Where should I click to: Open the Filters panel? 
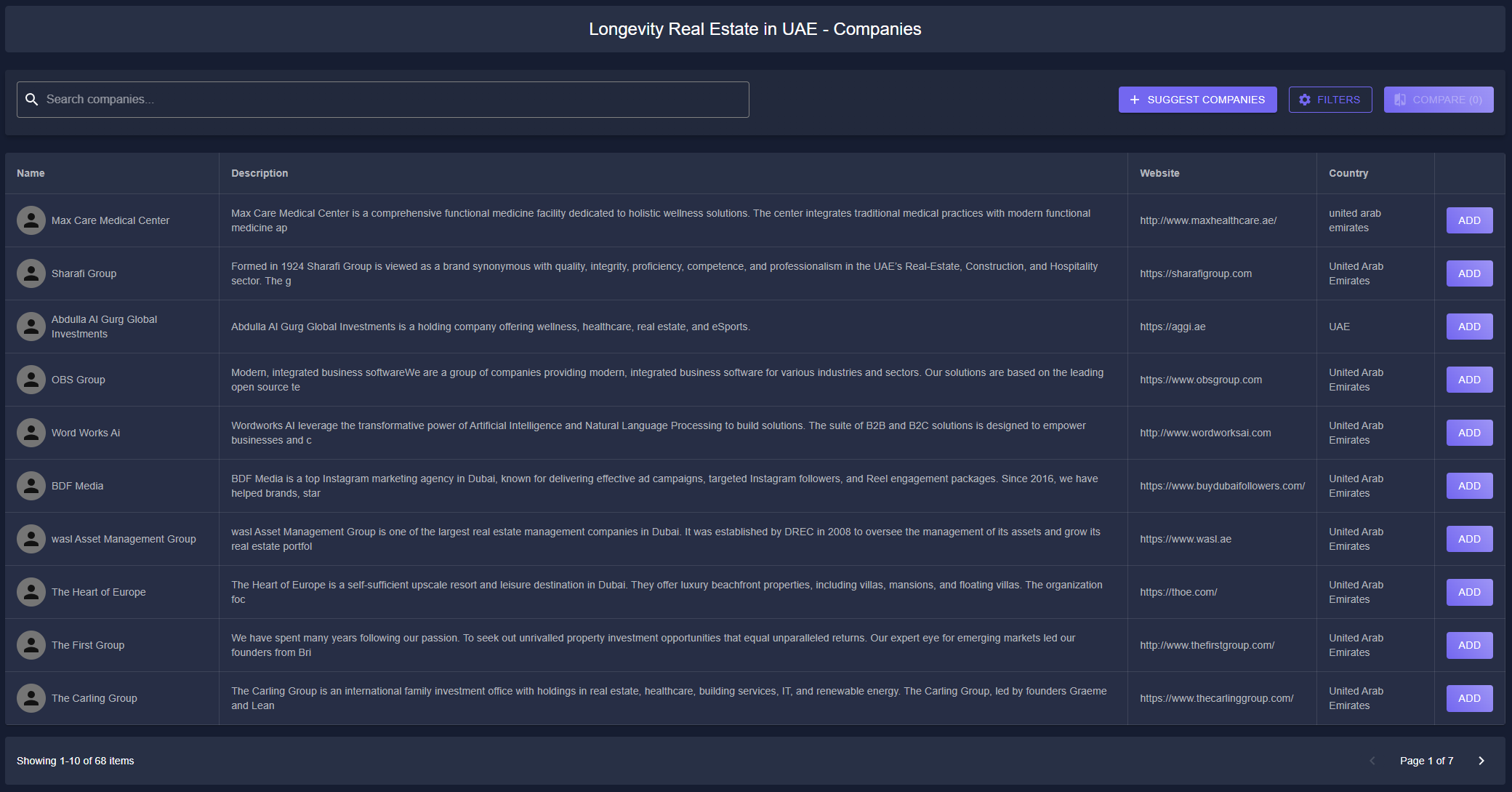(x=1330, y=100)
